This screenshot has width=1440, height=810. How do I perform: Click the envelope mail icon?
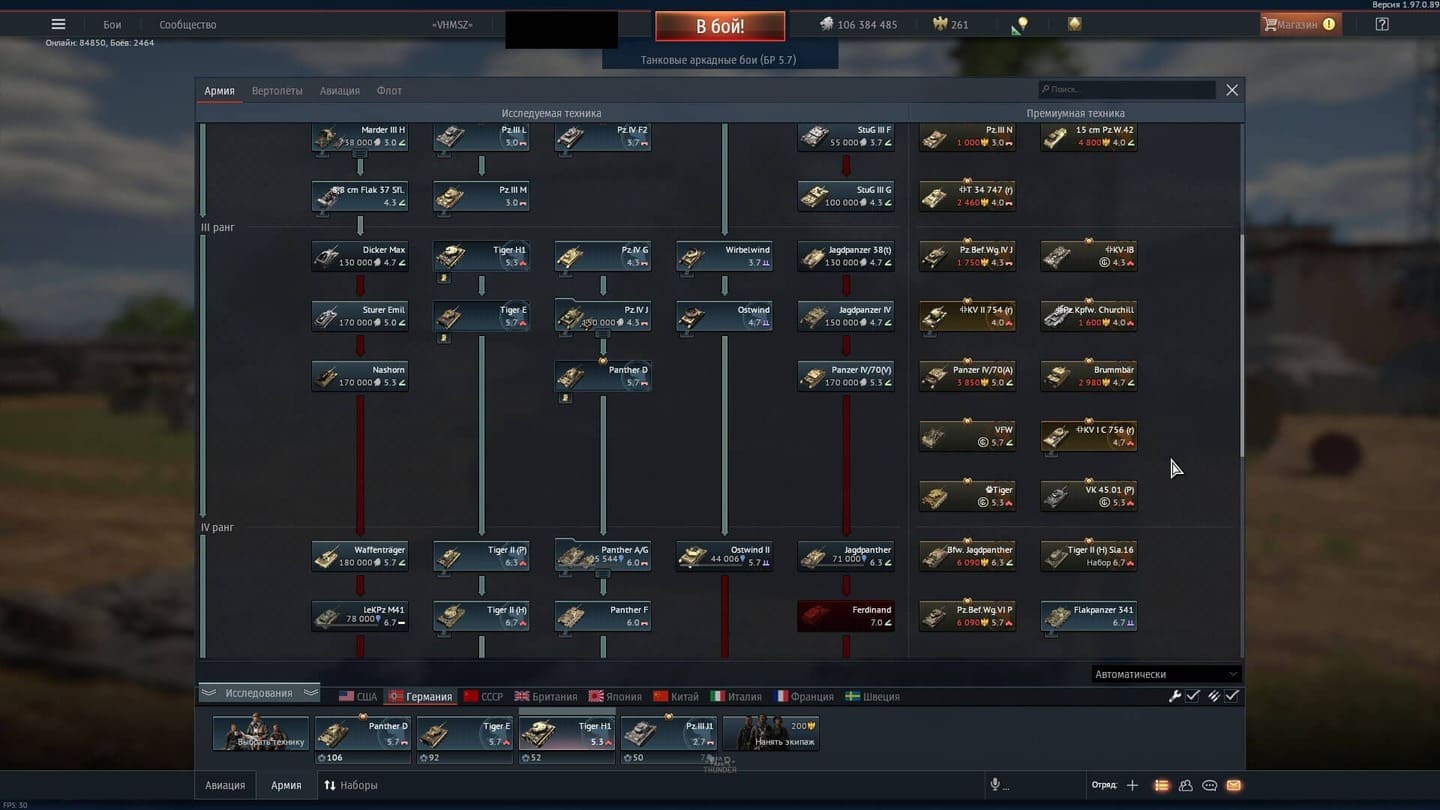(1234, 786)
